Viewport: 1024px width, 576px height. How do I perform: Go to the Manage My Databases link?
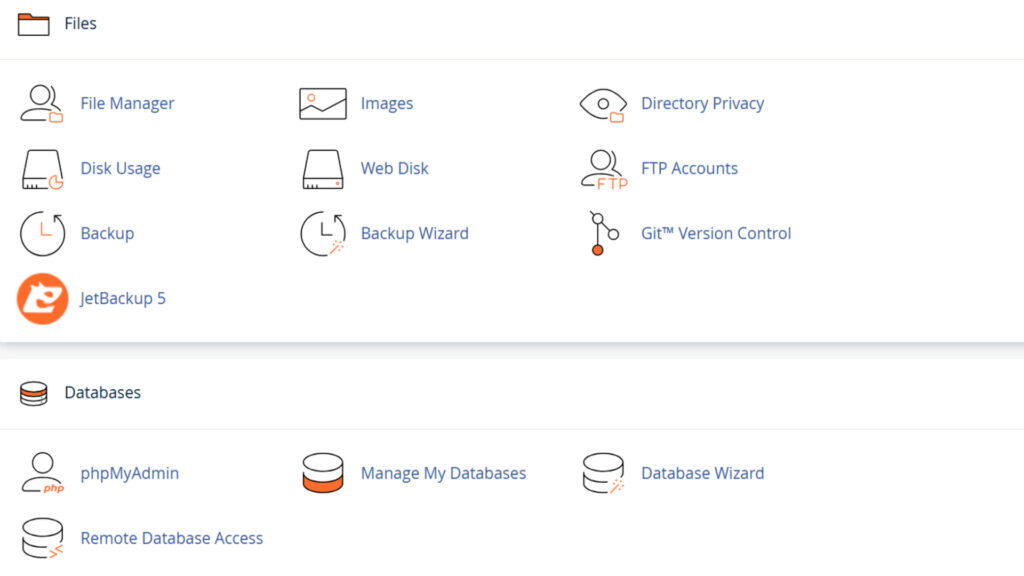[443, 474]
